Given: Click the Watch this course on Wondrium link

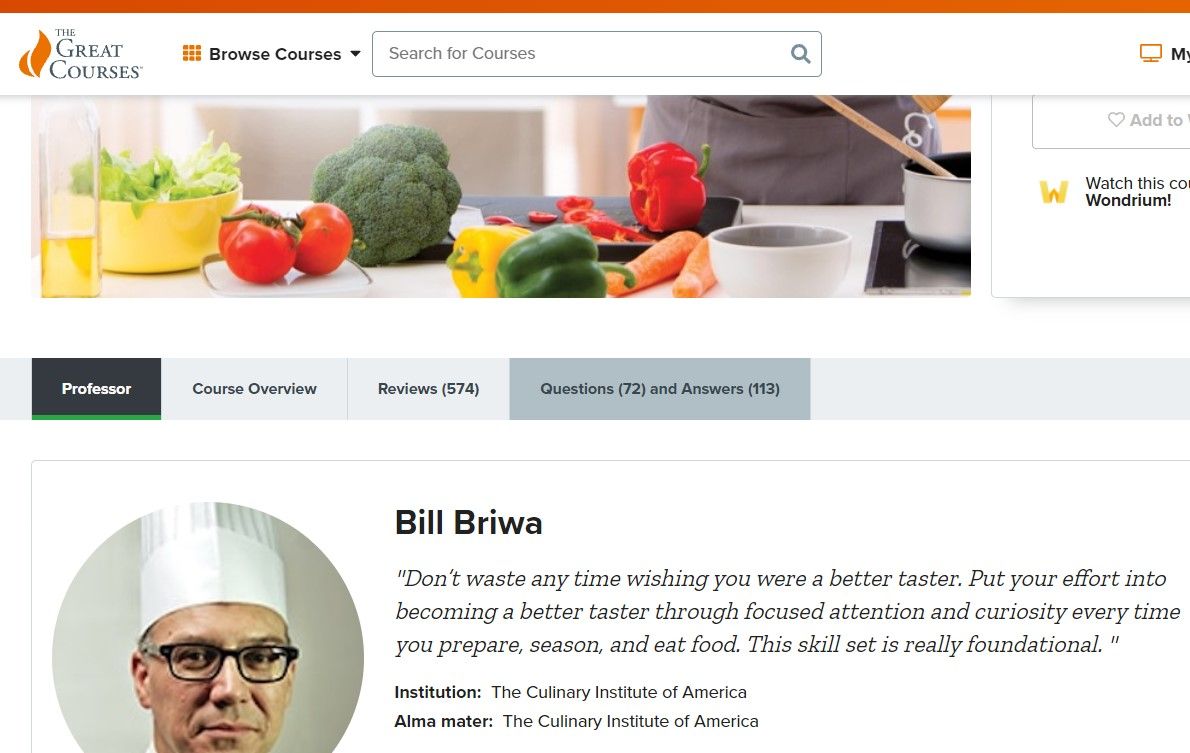Looking at the screenshot, I should [1137, 192].
